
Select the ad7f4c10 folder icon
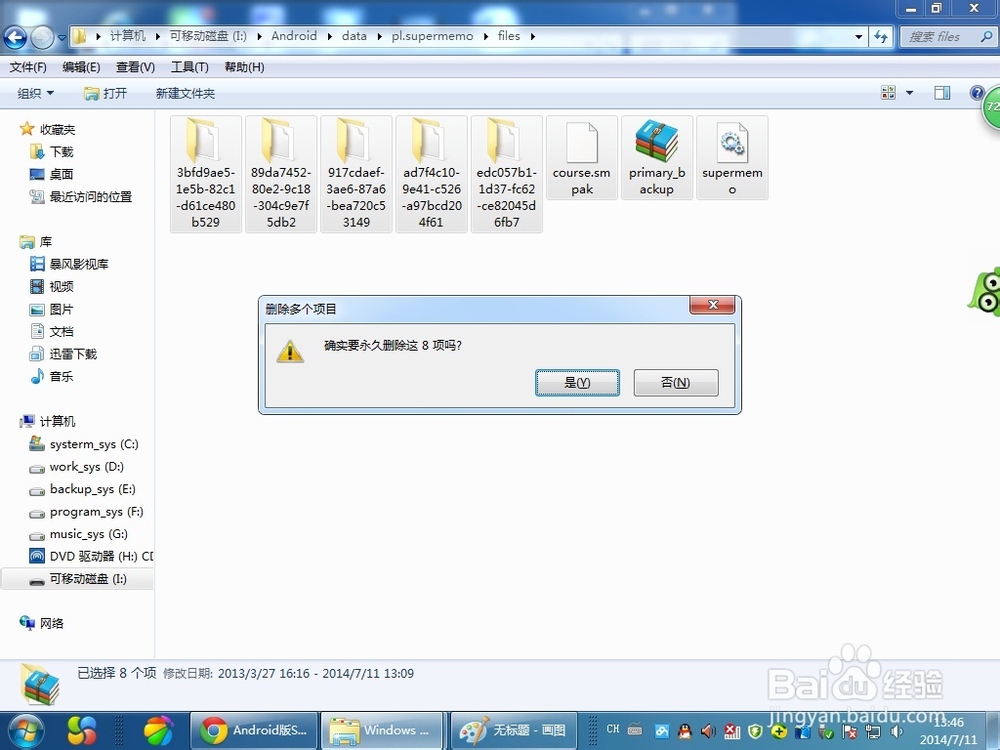(x=430, y=140)
